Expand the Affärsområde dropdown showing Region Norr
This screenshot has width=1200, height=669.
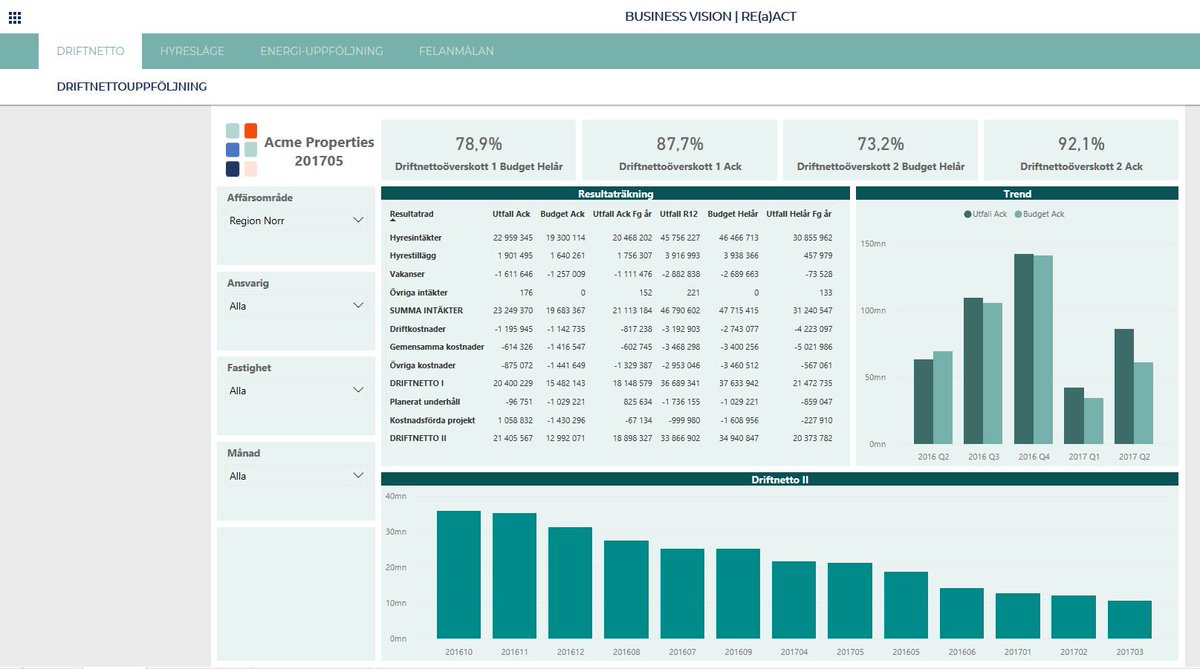pos(296,220)
